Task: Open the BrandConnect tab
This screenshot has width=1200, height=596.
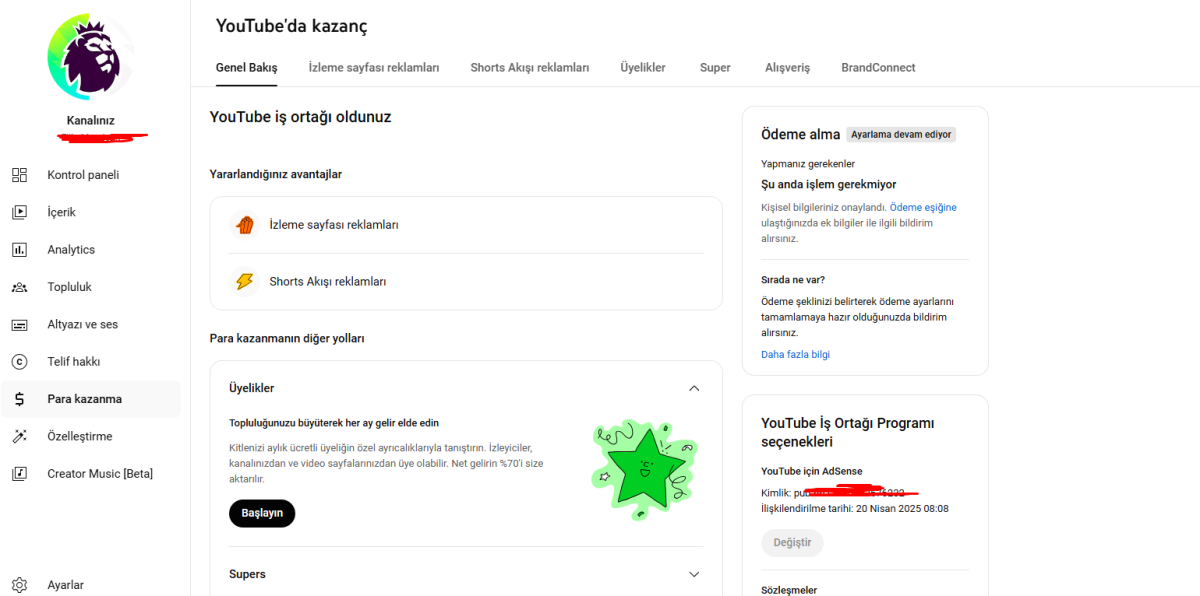Action: [x=878, y=68]
